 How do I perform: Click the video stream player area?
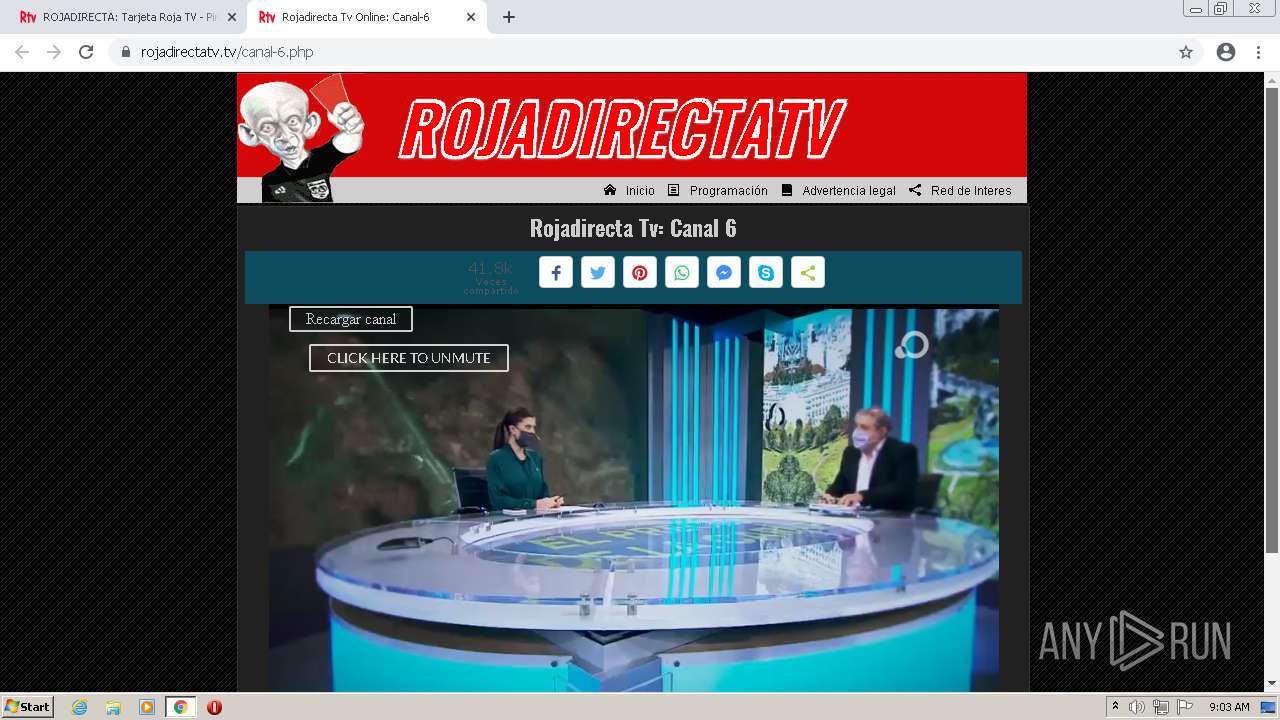tap(634, 499)
